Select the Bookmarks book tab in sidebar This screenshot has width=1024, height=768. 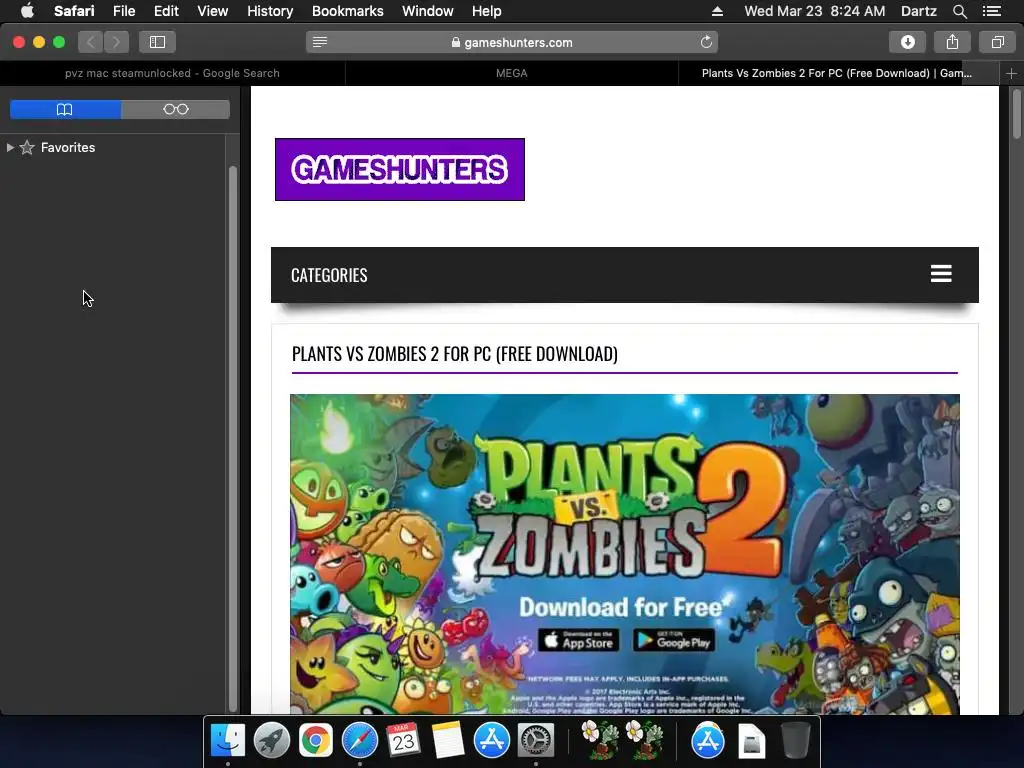tap(65, 109)
